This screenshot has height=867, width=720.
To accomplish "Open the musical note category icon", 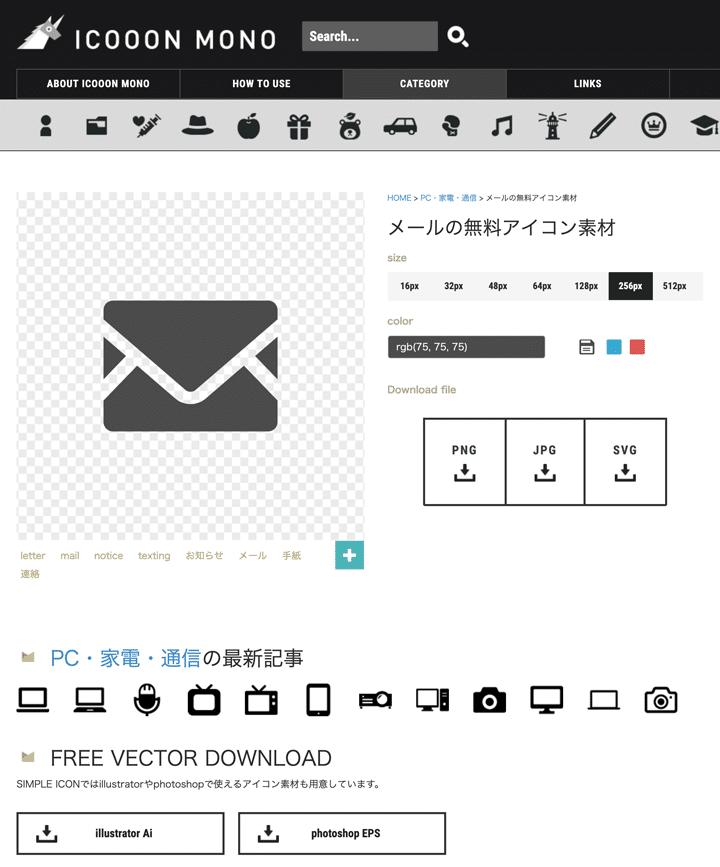I will (502, 126).
